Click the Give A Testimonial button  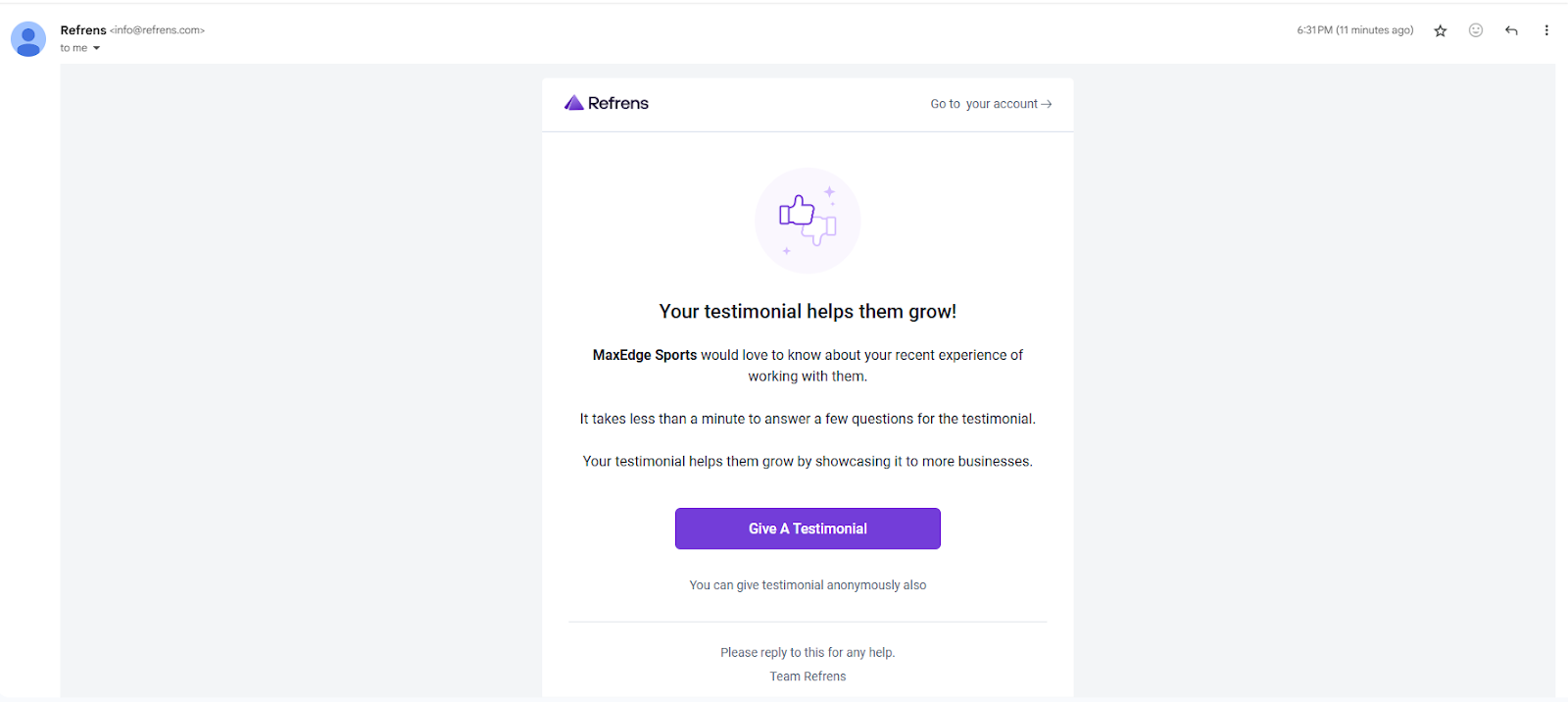click(x=808, y=528)
